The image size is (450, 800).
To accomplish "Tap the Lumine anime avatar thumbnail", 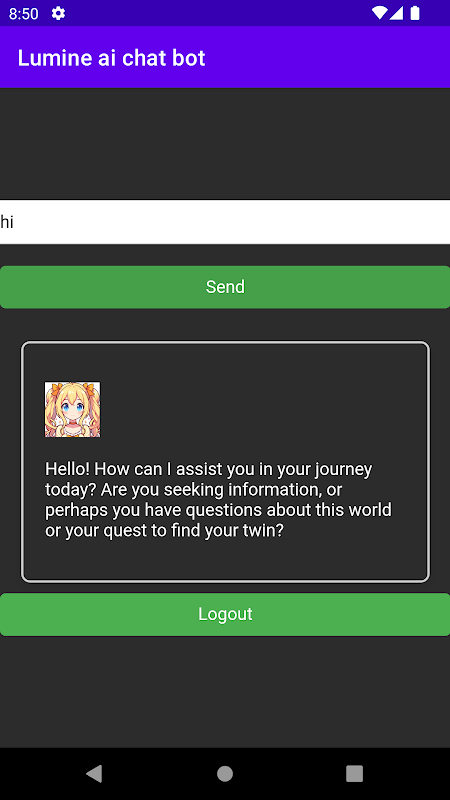I will (x=72, y=409).
